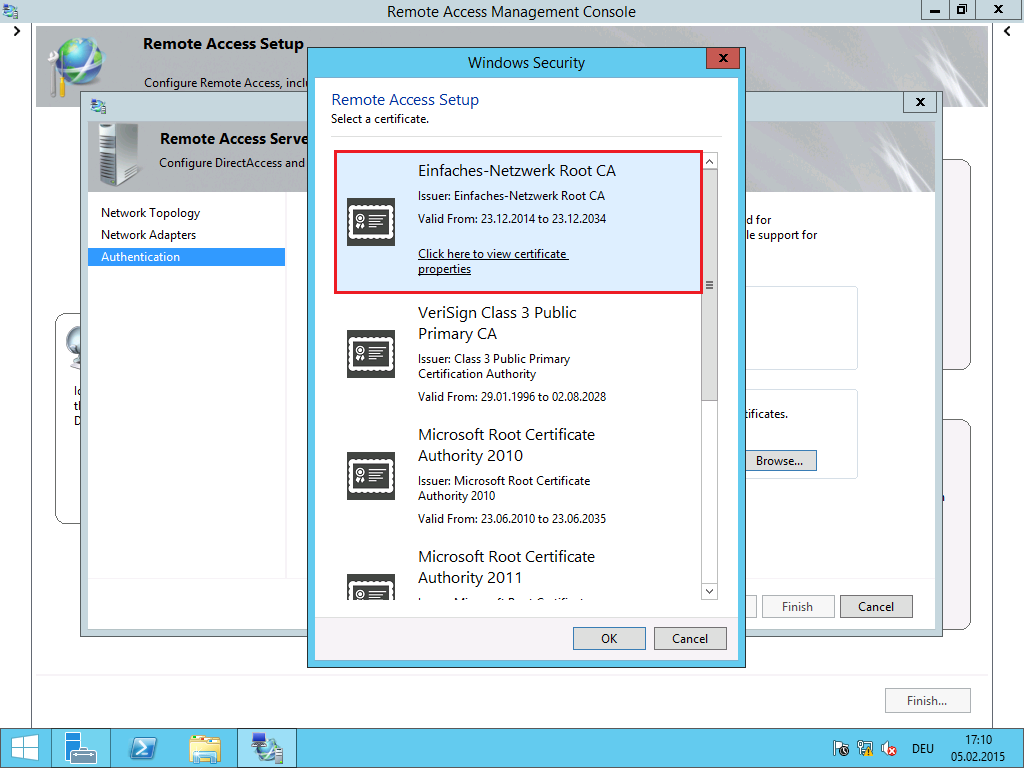
Task: Launch PowerShell from the taskbar
Action: (x=143, y=748)
